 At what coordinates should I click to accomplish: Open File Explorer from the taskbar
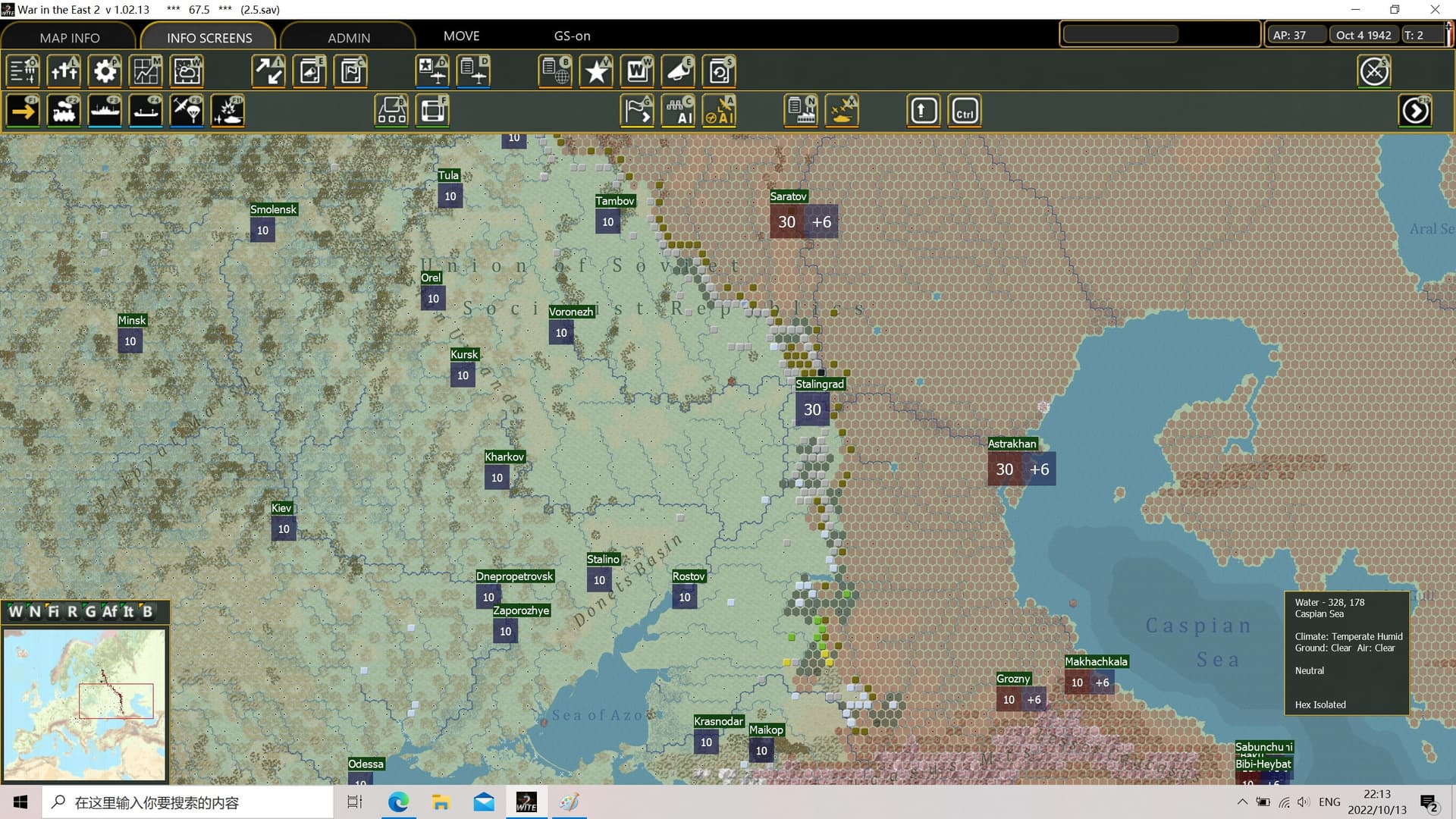[441, 802]
